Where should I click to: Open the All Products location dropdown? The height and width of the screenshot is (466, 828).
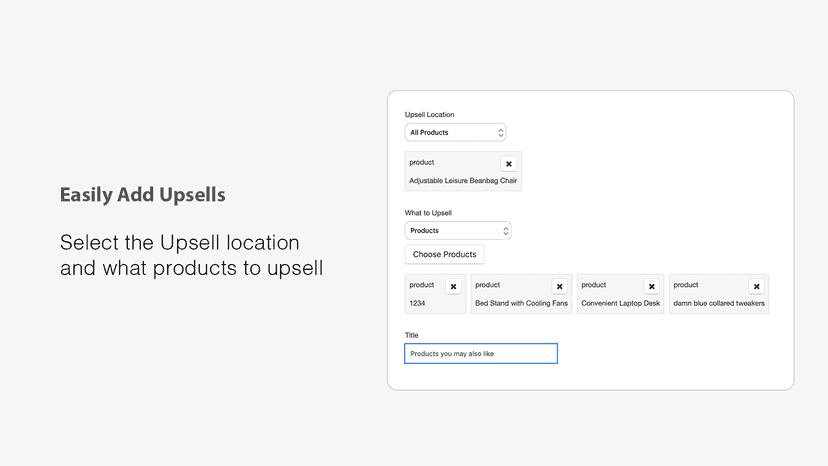(456, 133)
